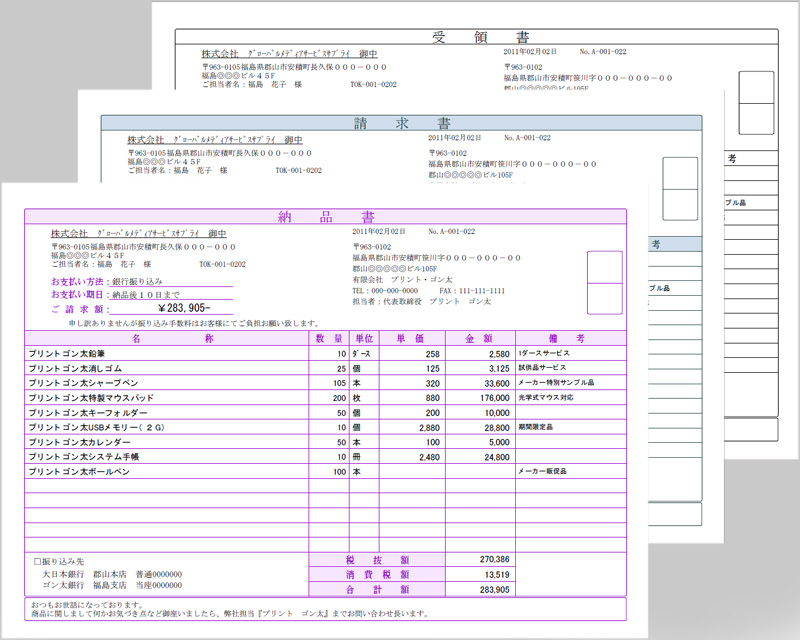Viewport: 800px width, 640px height.
Task: Click the 備考 column header on 納品書
Action: pyautogui.click(x=570, y=338)
